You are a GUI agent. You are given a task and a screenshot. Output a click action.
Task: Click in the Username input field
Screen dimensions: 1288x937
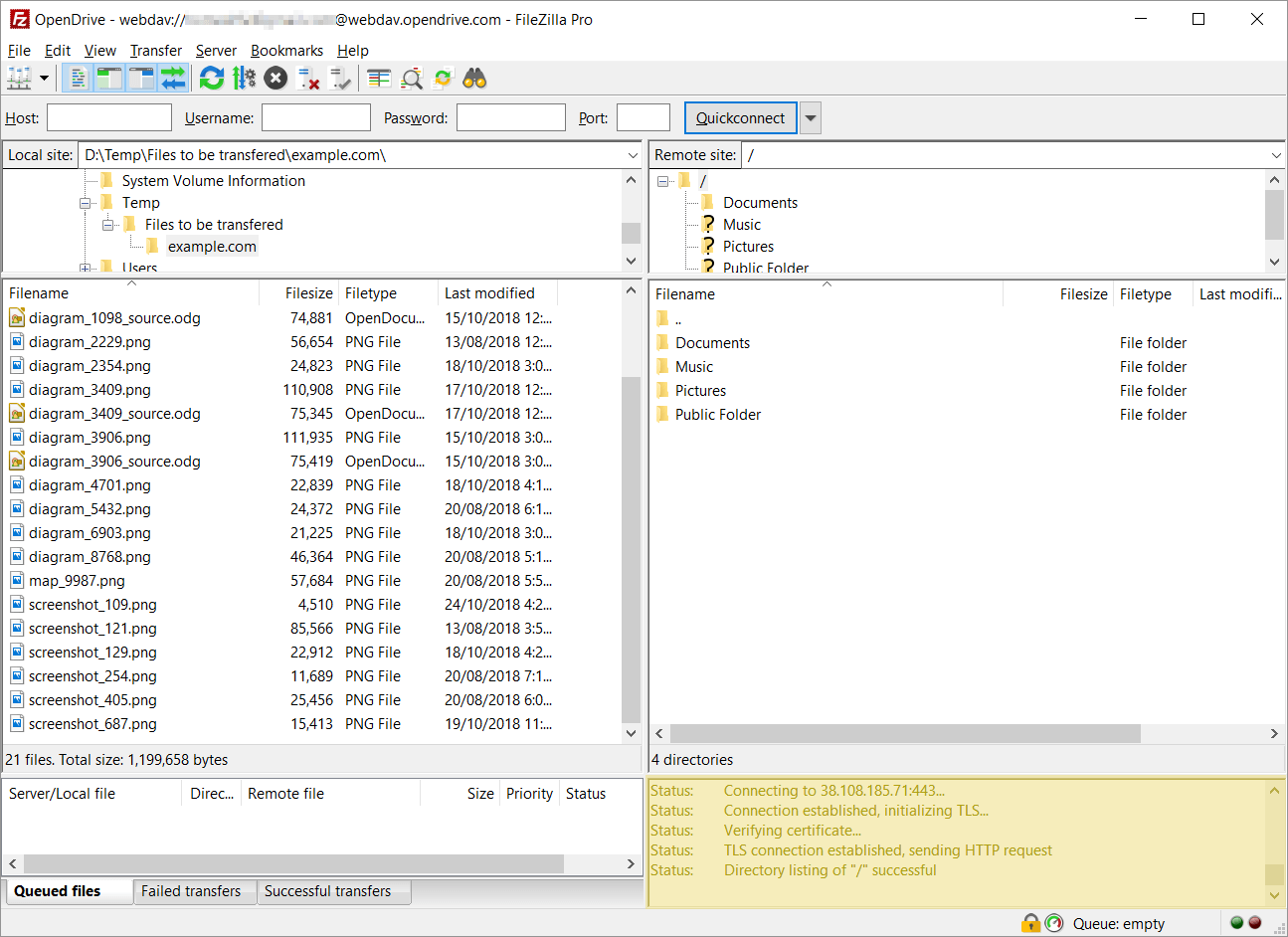(x=316, y=117)
